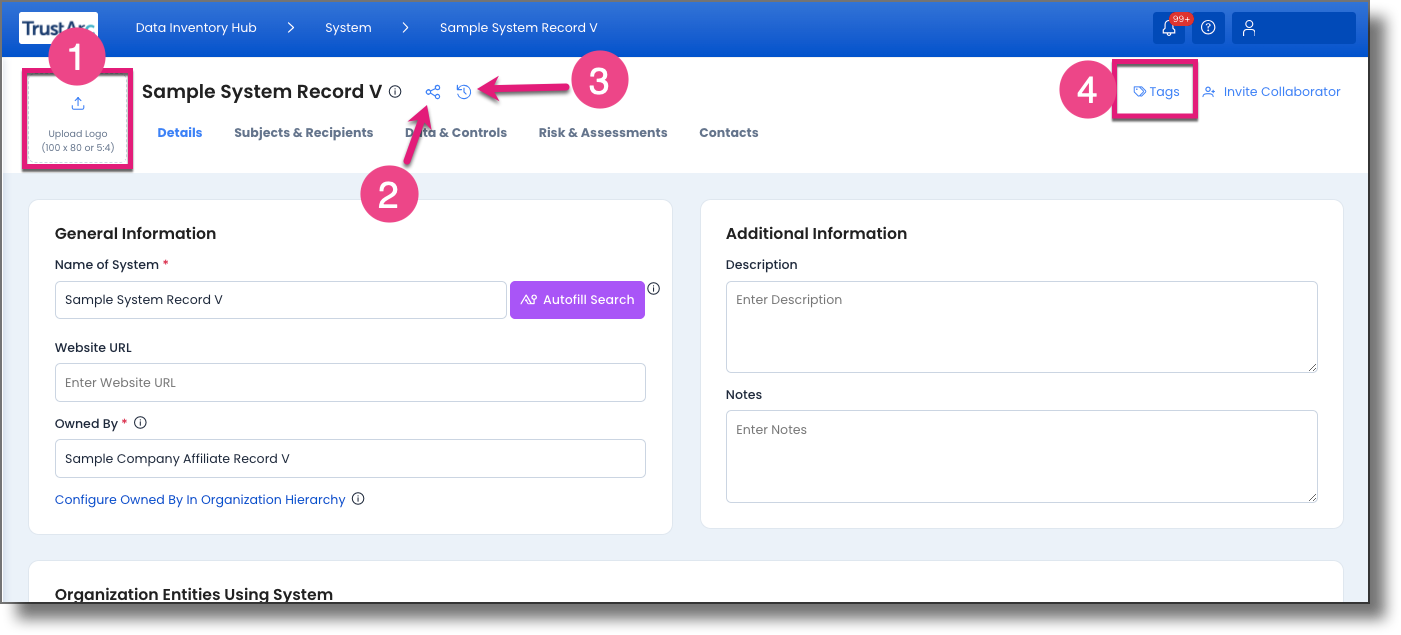Screen dimensions: 1401x635
Task: Open the Data & Controls tab
Action: click(455, 132)
